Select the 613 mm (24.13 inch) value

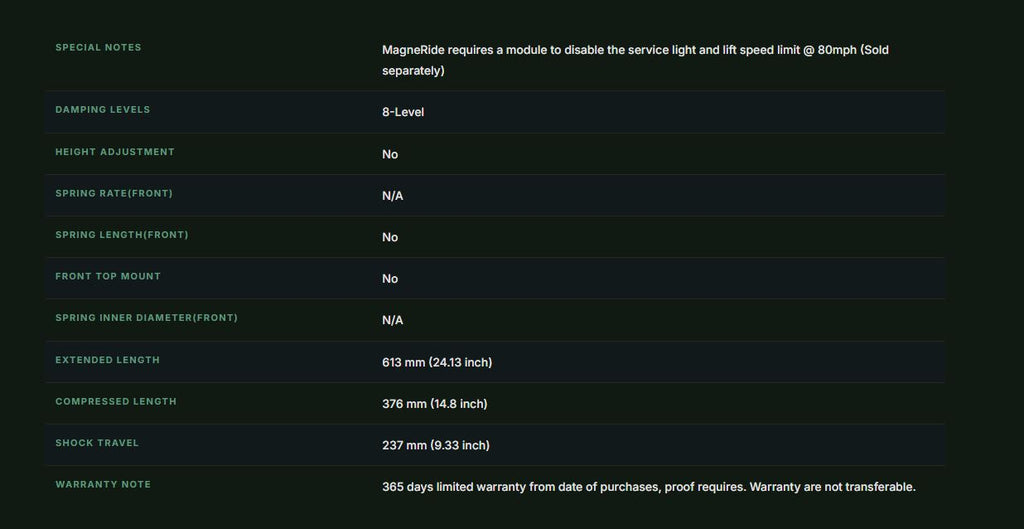point(437,362)
